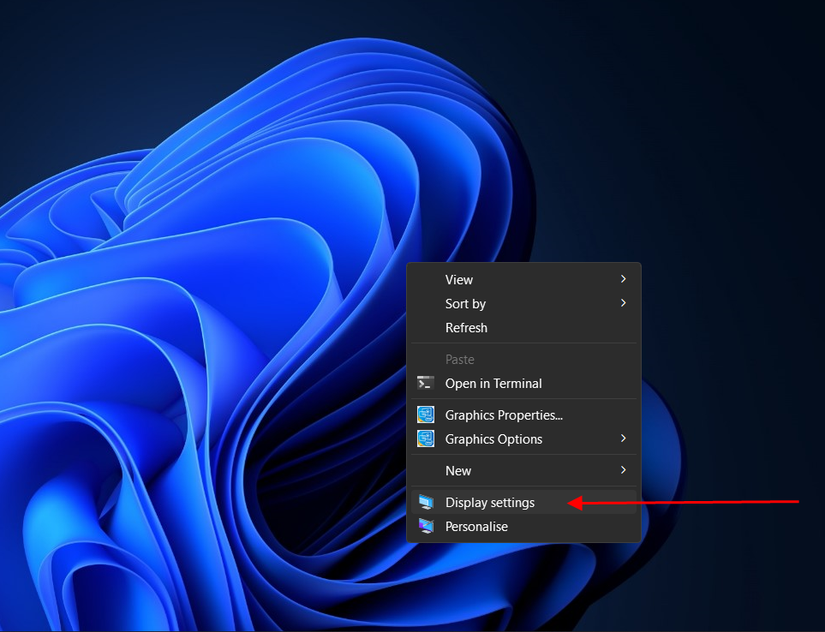
Task: Open the View submenu
Action: click(524, 279)
